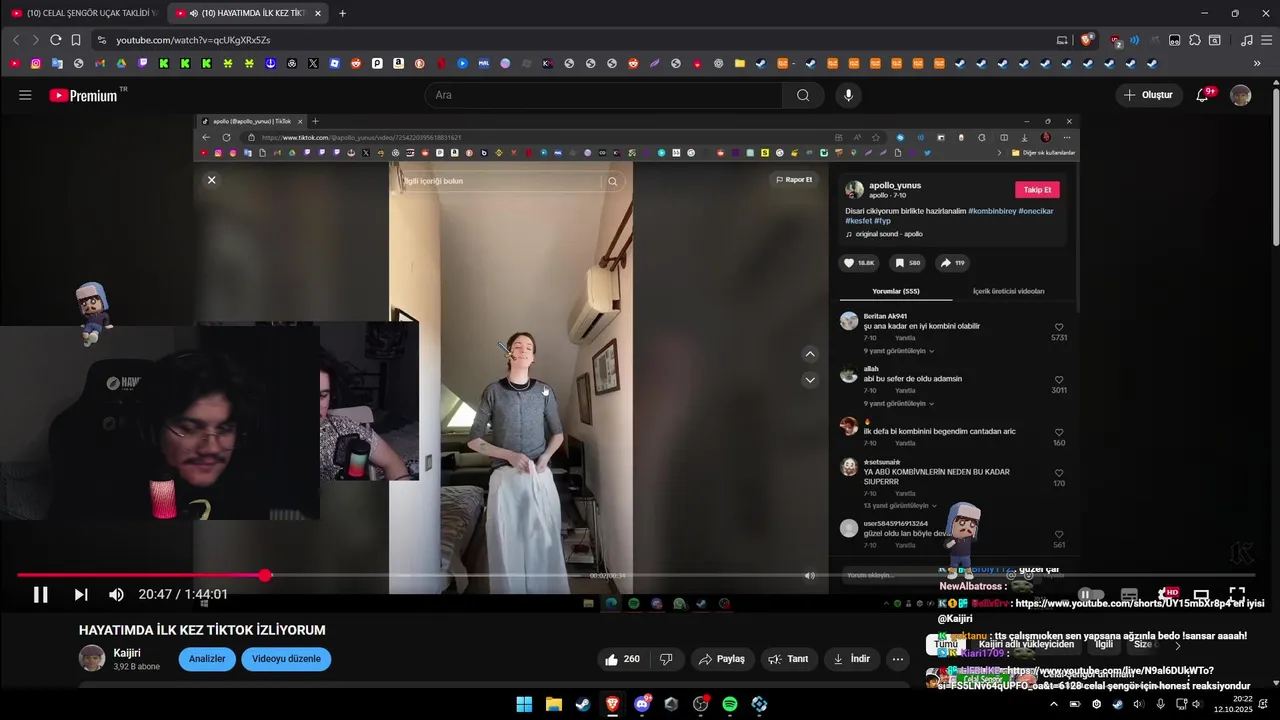Open more actions three-dot menu under video

pos(898,659)
